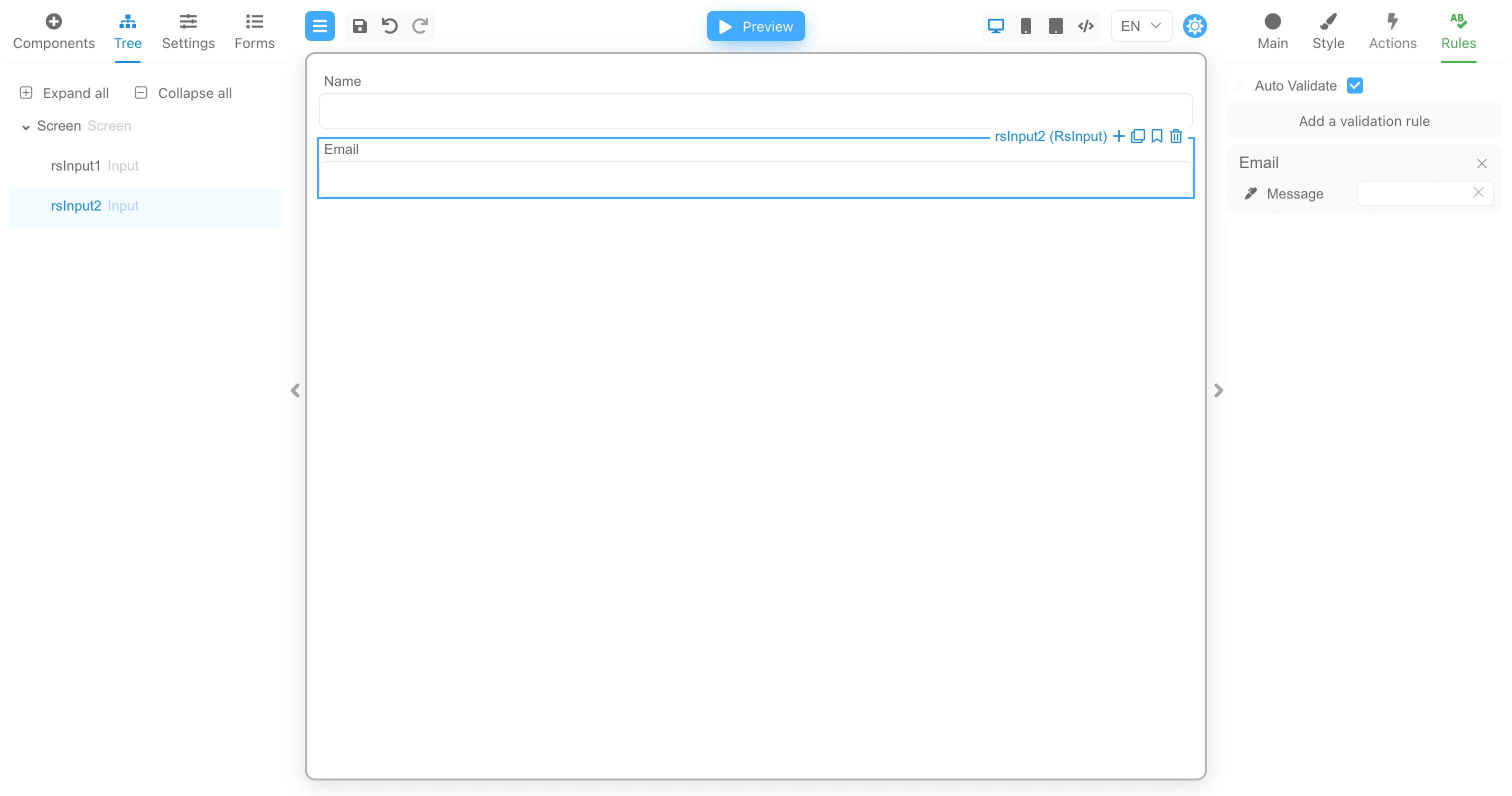Delete rsInput2 with the trash icon
The image size is (1512, 796).
[x=1175, y=136]
